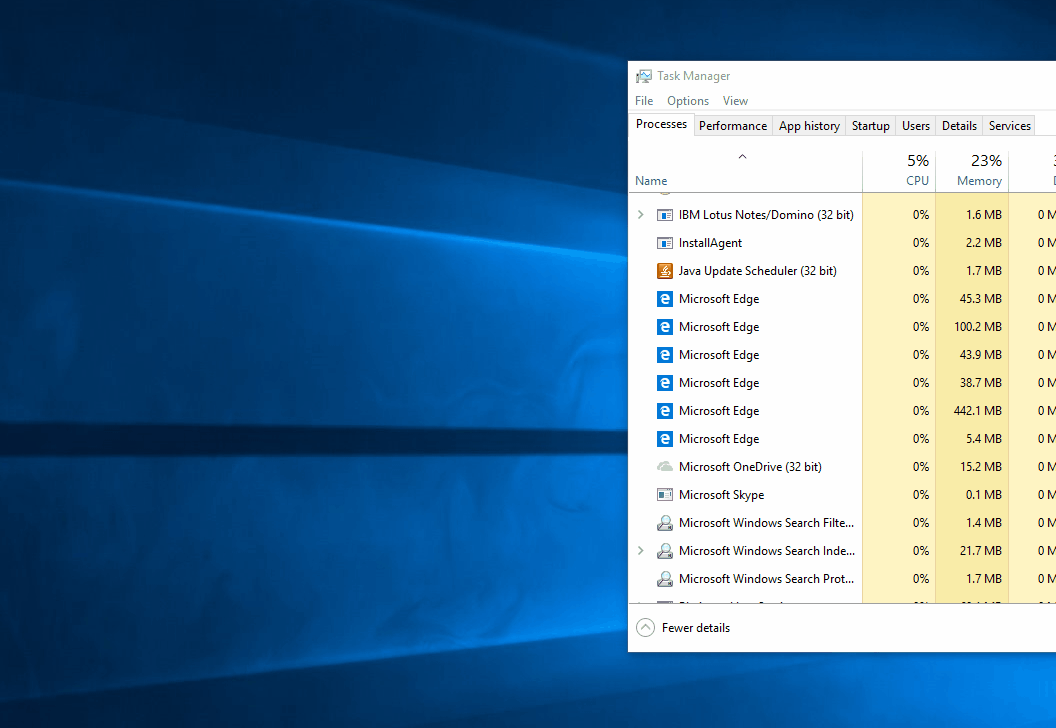Click the Java Update Scheduler icon
1056x728 pixels.
665,271
